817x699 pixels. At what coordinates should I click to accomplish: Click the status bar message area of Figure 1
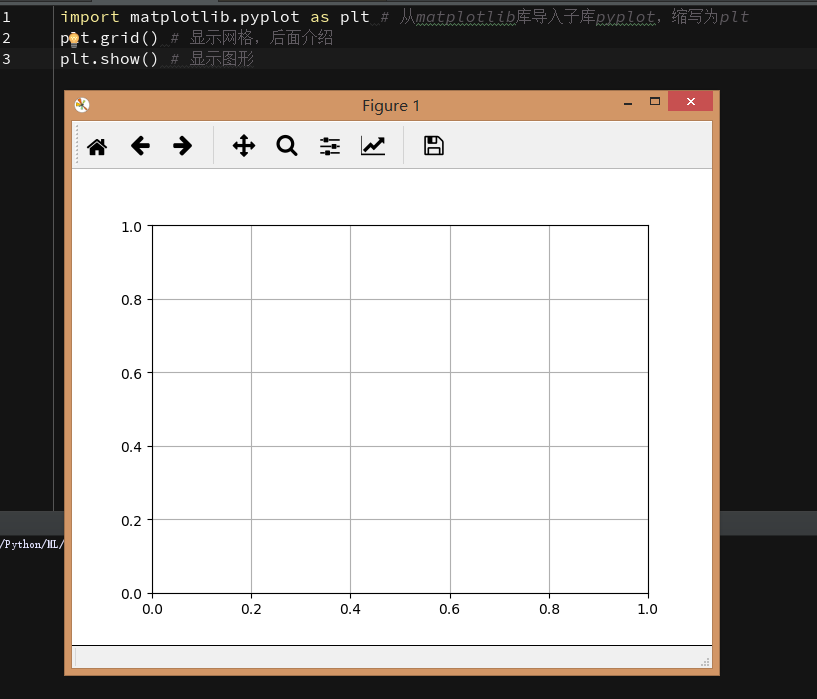[392, 657]
